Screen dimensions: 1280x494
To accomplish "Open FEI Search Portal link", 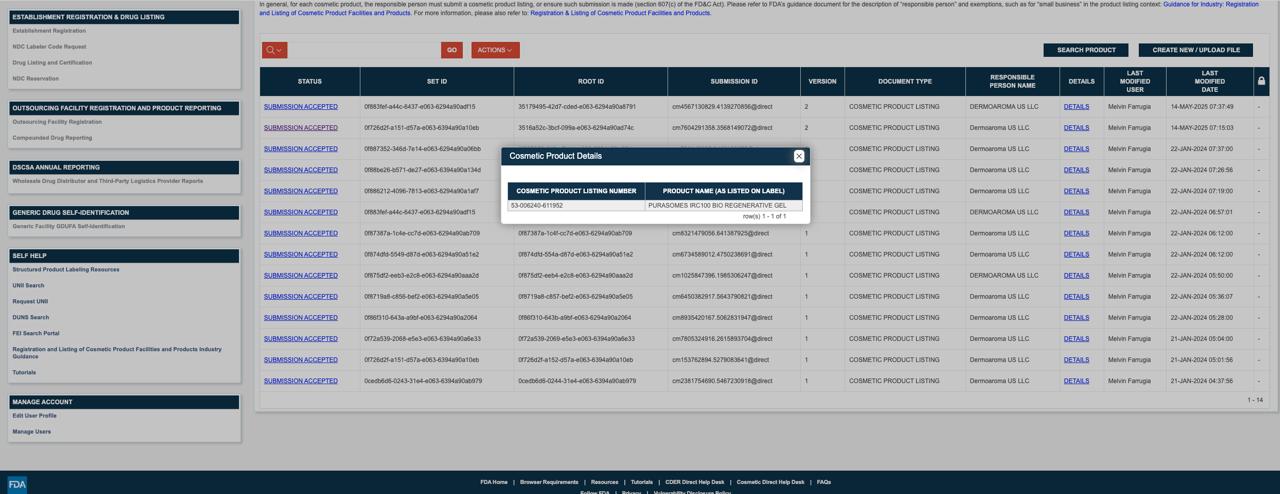I will (36, 334).
